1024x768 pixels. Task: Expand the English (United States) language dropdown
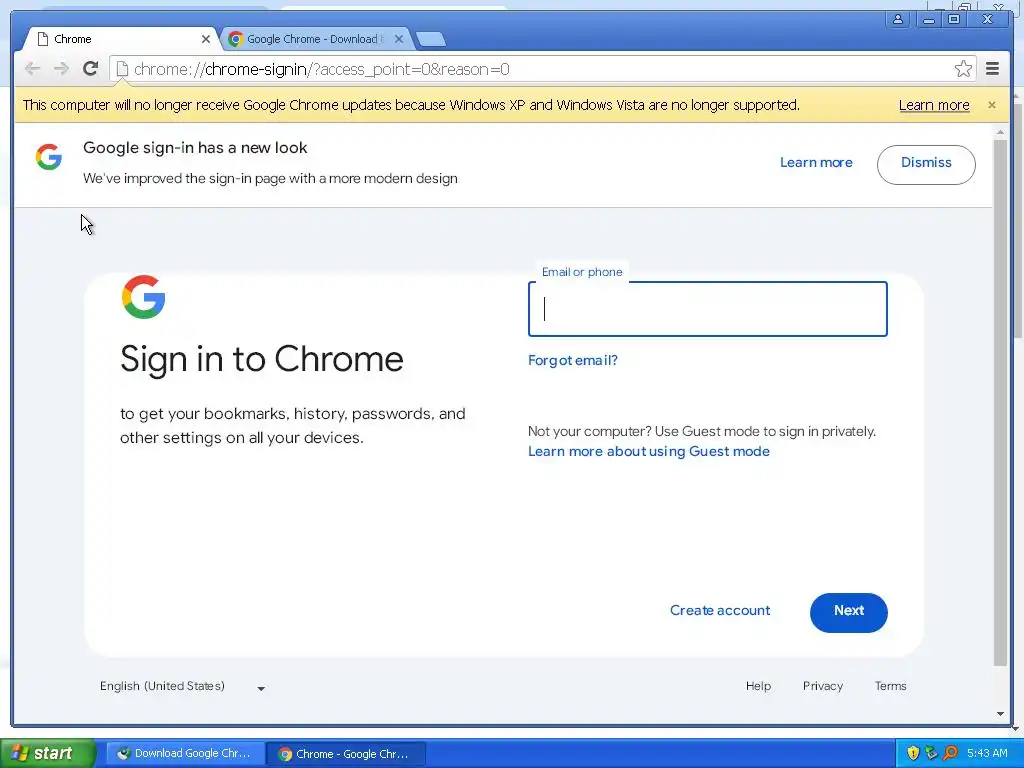click(x=182, y=686)
